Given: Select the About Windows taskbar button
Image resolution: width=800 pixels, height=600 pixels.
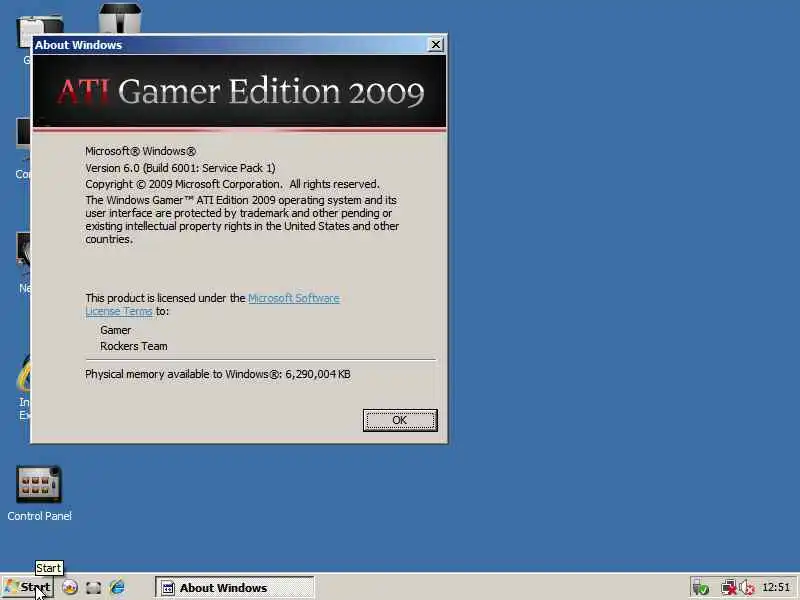Looking at the screenshot, I should point(235,587).
